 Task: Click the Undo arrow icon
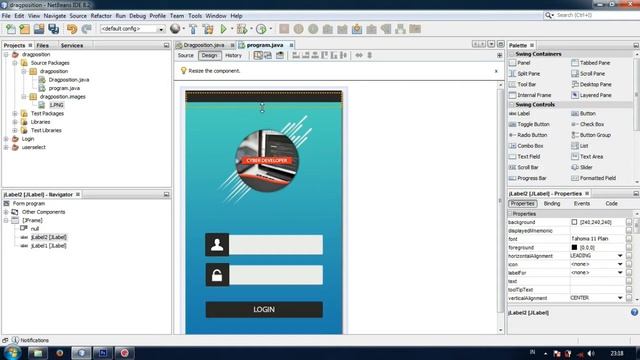[x=72, y=29]
